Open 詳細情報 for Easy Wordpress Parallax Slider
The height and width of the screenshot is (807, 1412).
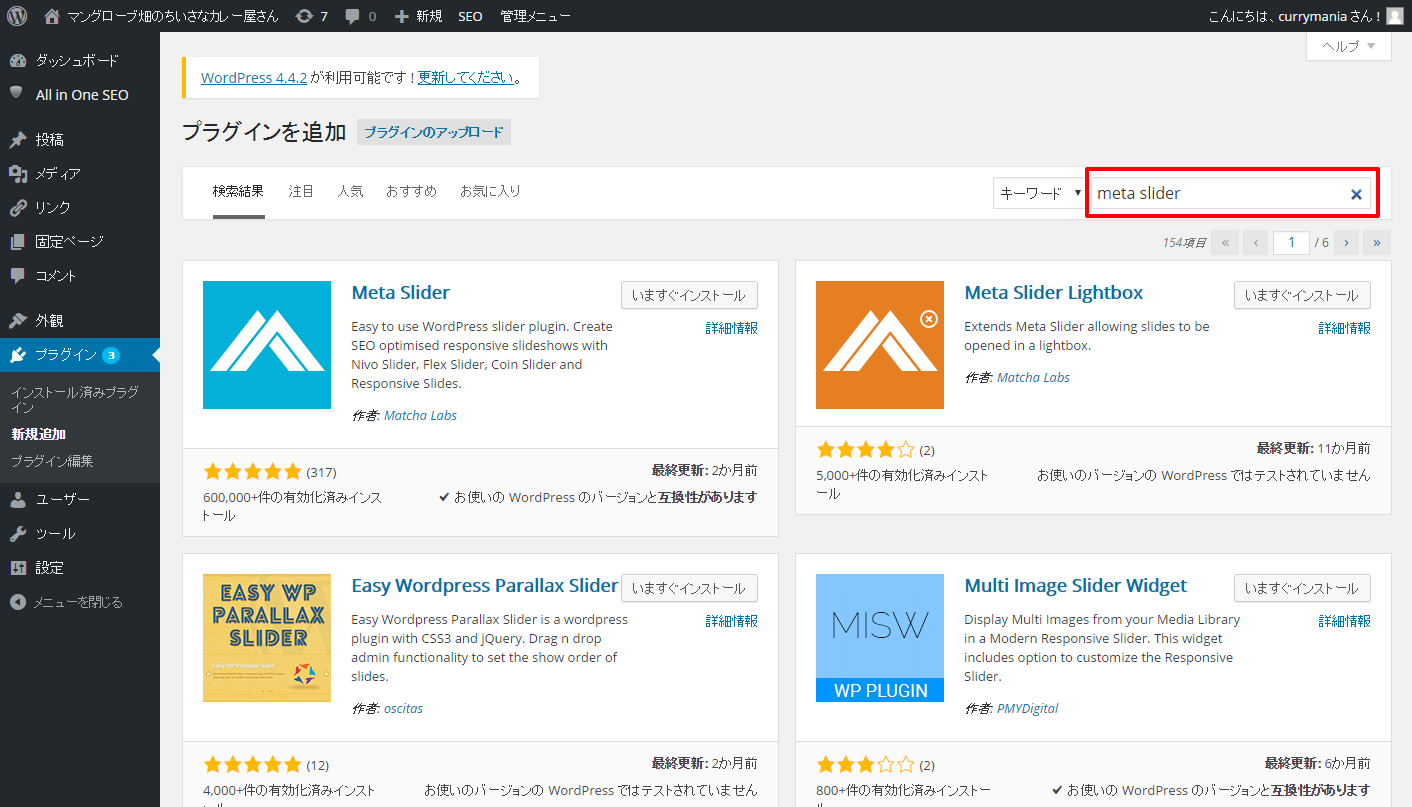pyautogui.click(x=731, y=621)
